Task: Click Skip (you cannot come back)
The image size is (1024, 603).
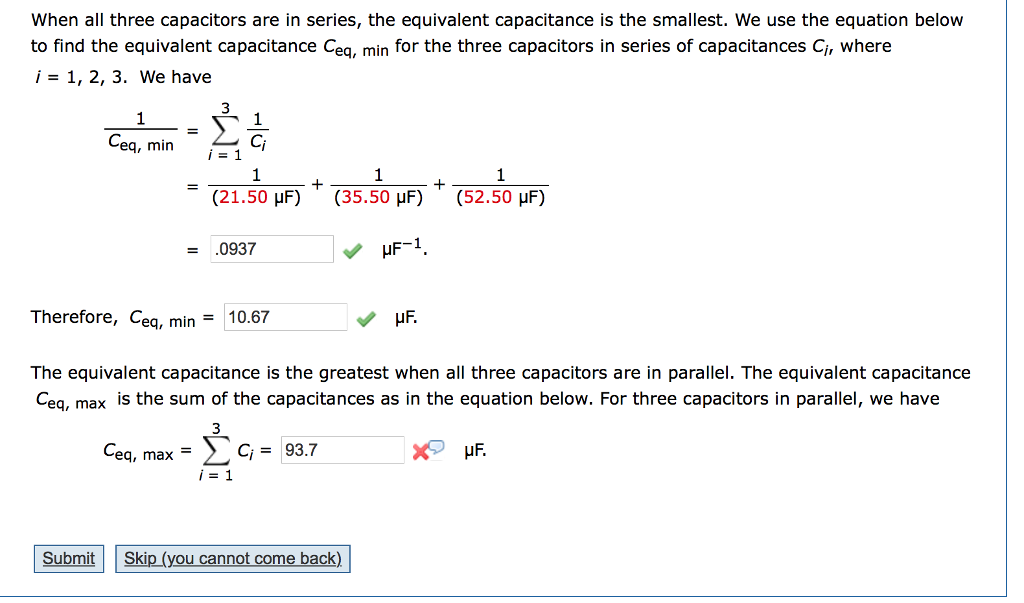Action: click(233, 558)
